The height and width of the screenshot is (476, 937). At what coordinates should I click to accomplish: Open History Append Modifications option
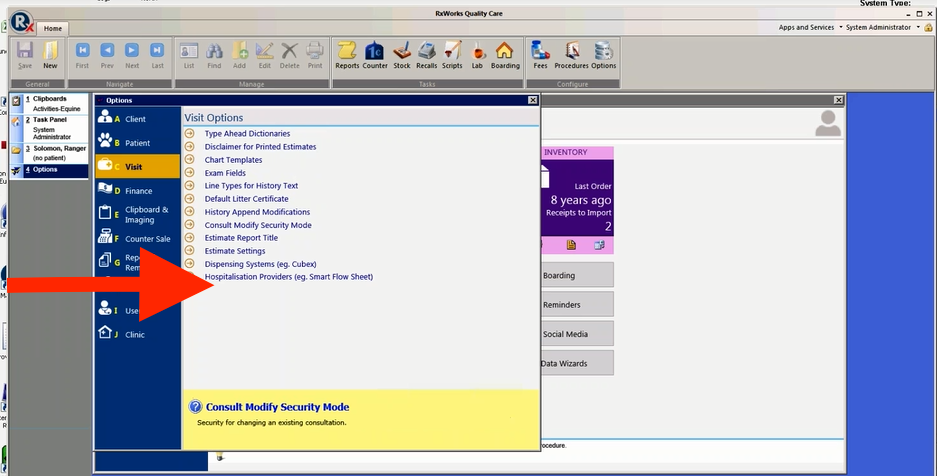coord(258,212)
